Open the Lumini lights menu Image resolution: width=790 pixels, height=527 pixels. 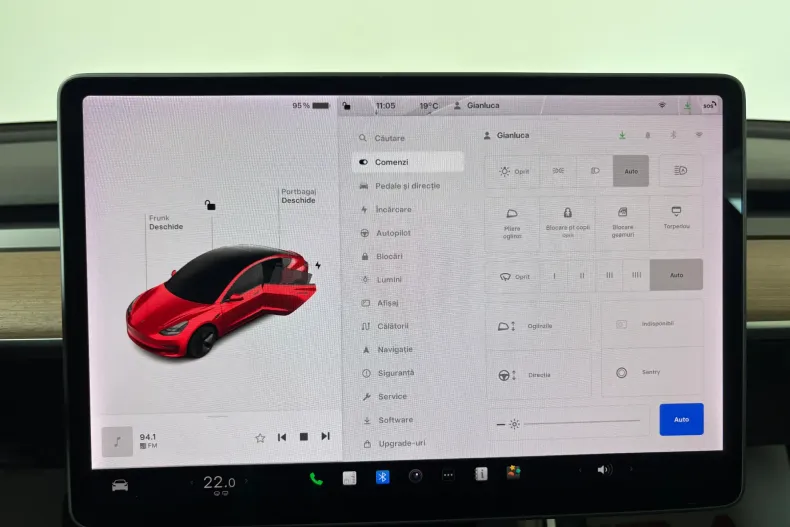coord(382,280)
